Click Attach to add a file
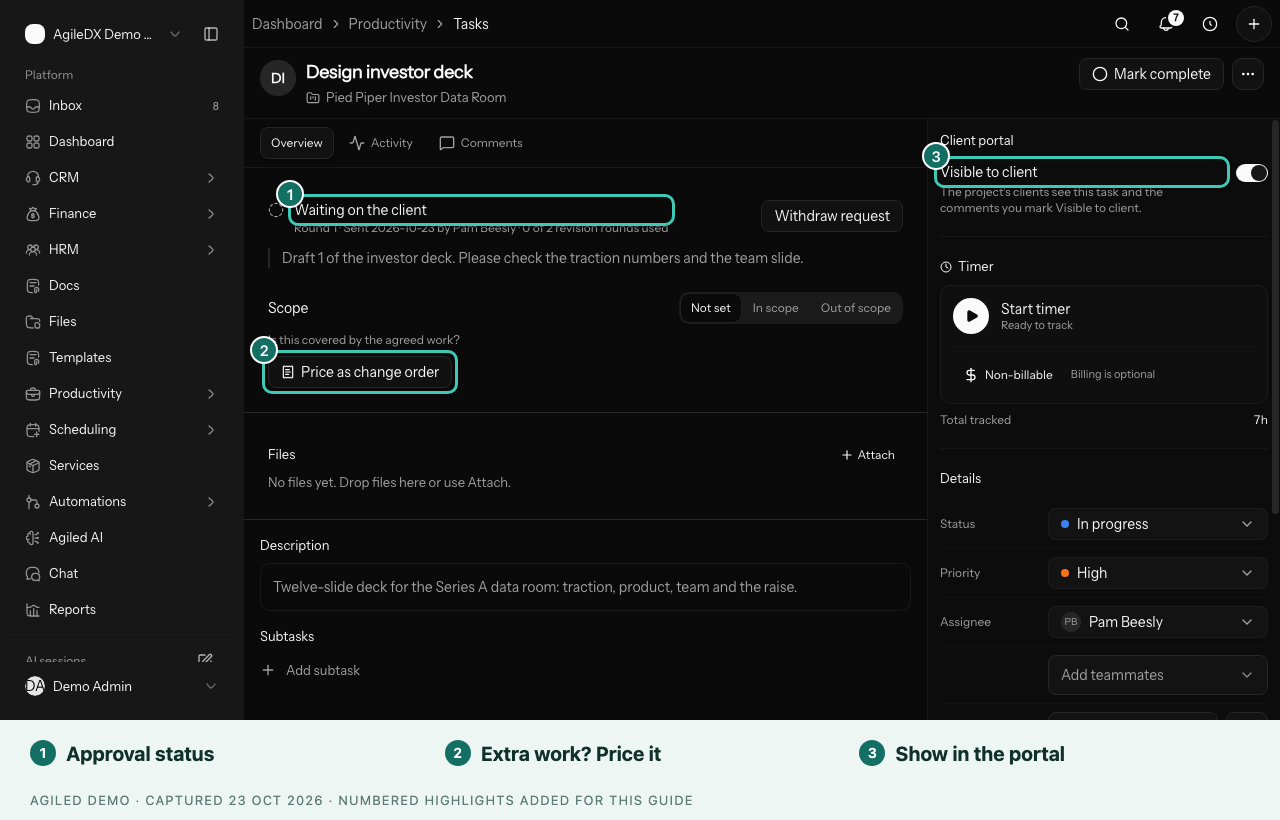The image size is (1280, 820). pos(868,455)
